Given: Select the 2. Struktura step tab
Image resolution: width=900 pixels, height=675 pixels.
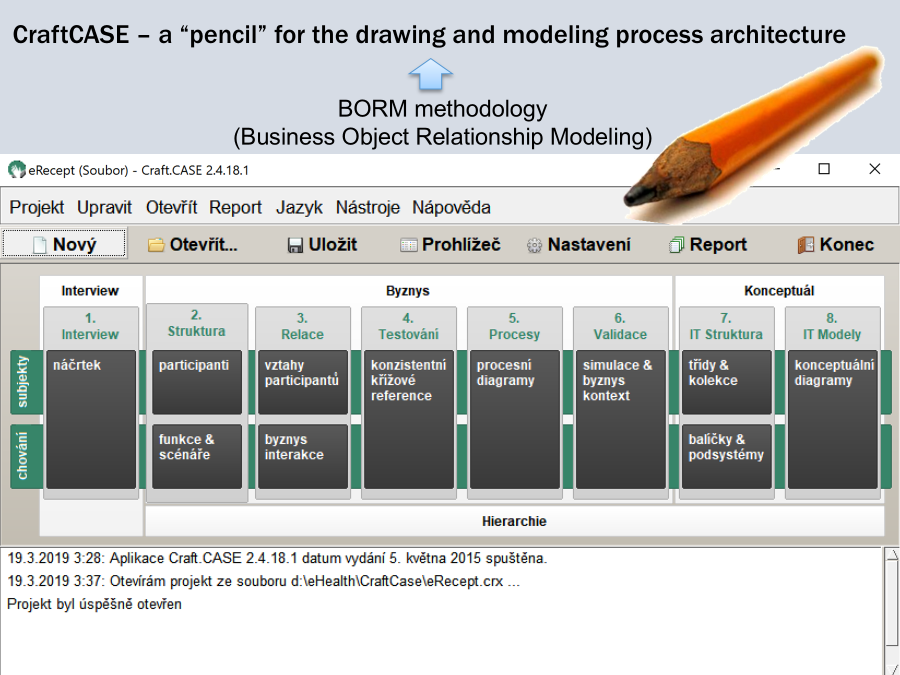Looking at the screenshot, I should [196, 324].
